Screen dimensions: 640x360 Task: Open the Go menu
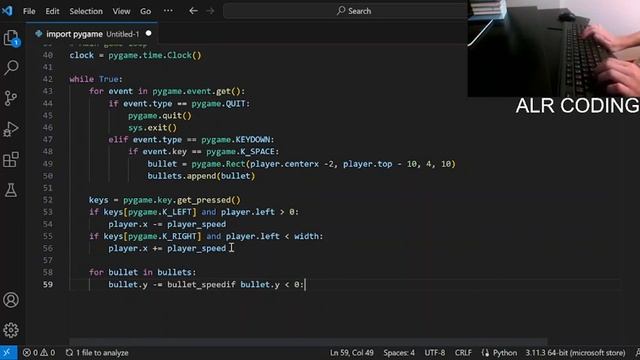coord(145,11)
